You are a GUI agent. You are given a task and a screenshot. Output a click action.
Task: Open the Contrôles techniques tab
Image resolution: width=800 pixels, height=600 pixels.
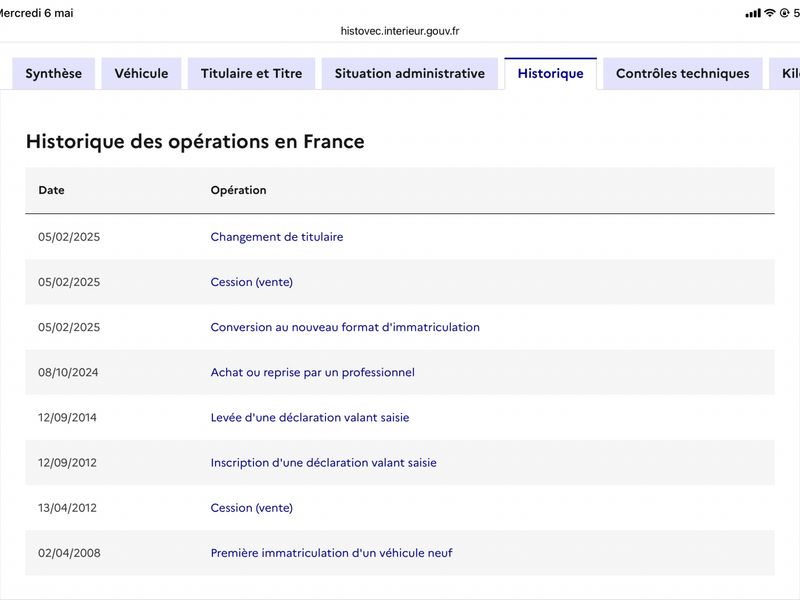(683, 73)
